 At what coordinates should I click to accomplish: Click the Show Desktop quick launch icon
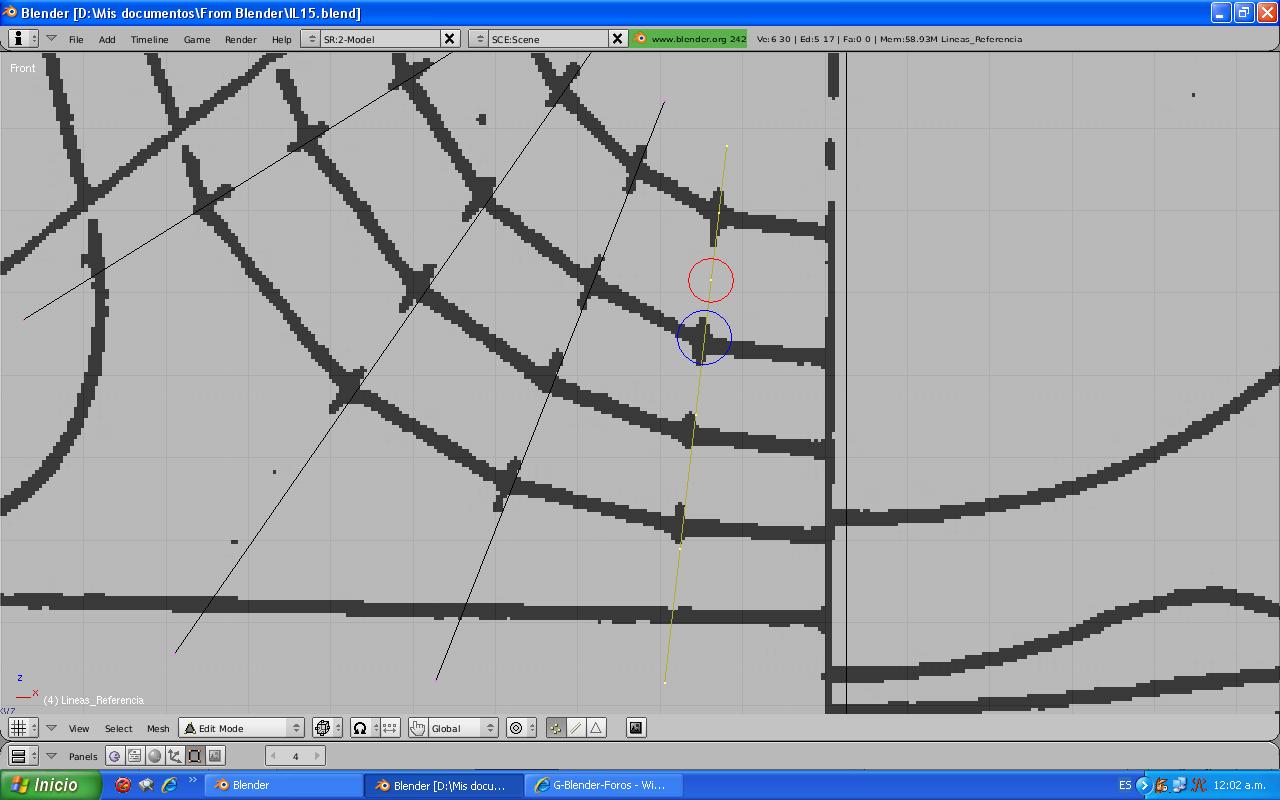click(146, 785)
